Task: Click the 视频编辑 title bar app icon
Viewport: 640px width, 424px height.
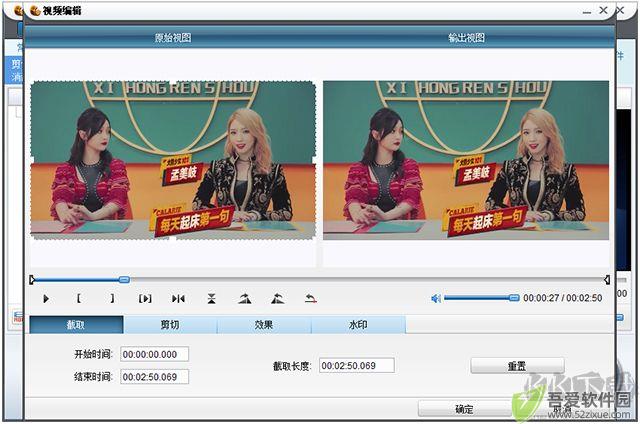Action: click(x=36, y=11)
